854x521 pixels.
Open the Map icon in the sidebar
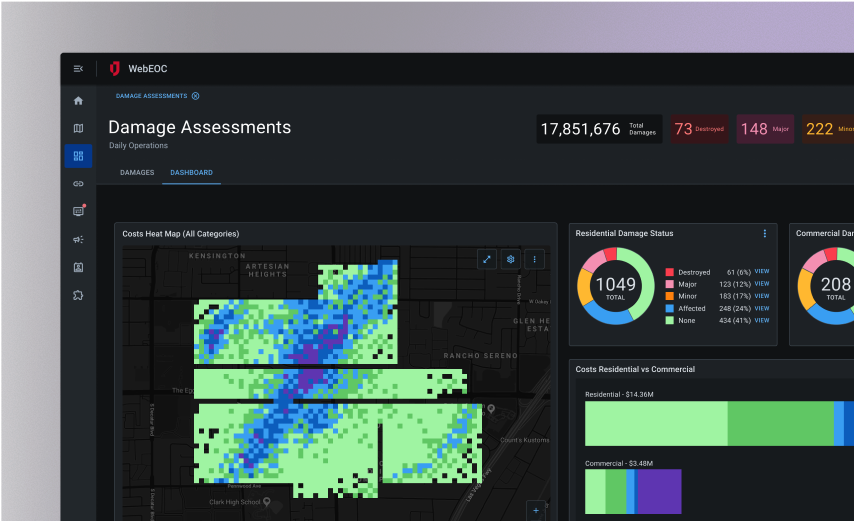tap(78, 128)
